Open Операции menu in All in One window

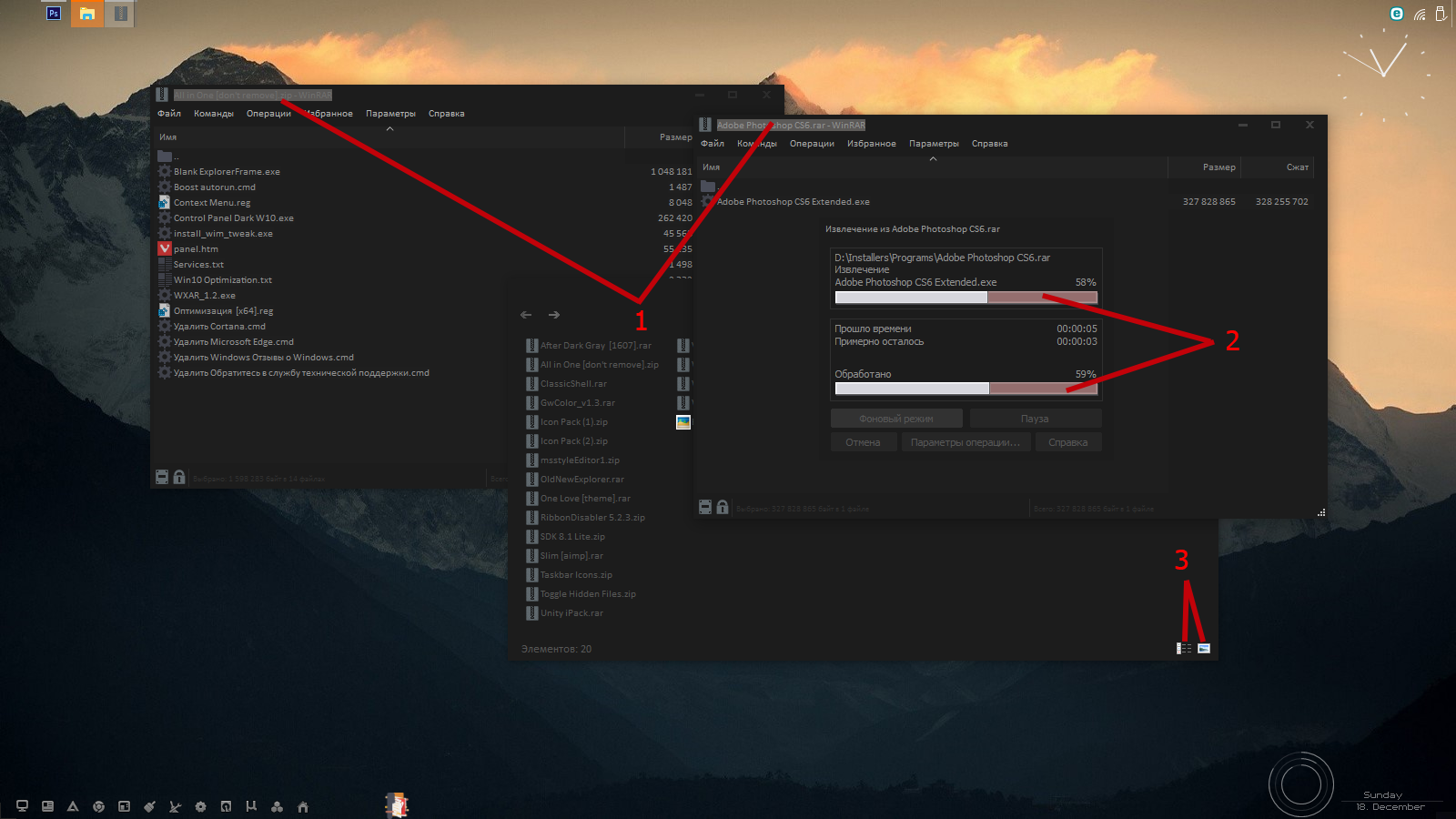pos(268,114)
